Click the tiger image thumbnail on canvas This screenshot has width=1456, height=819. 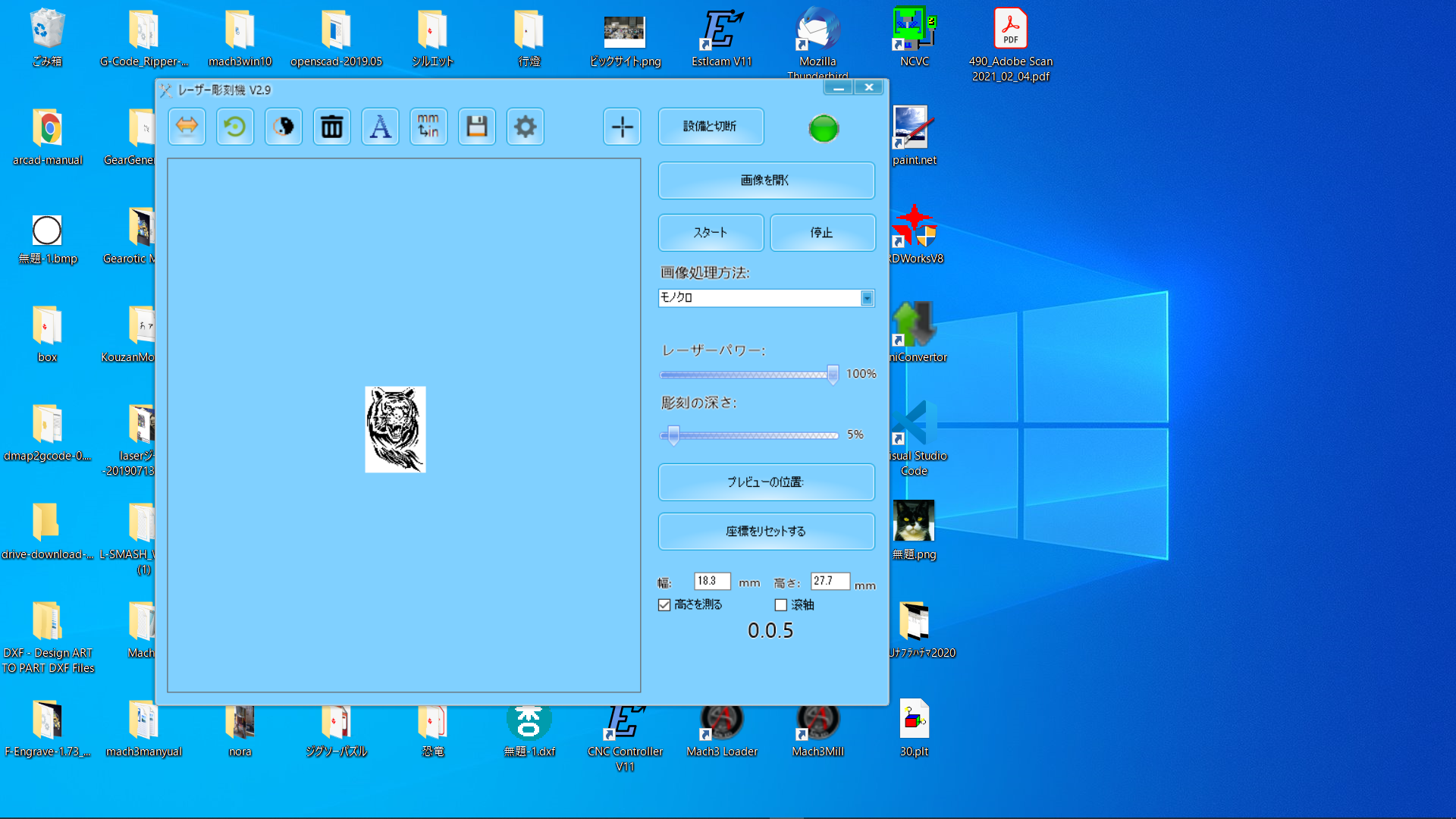pyautogui.click(x=395, y=429)
